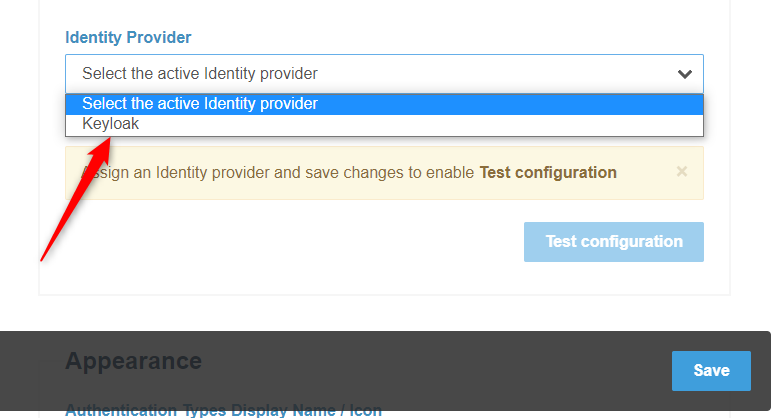782x418 pixels.
Task: Click the bold 'Test configuration' text in the alert
Action: [548, 172]
